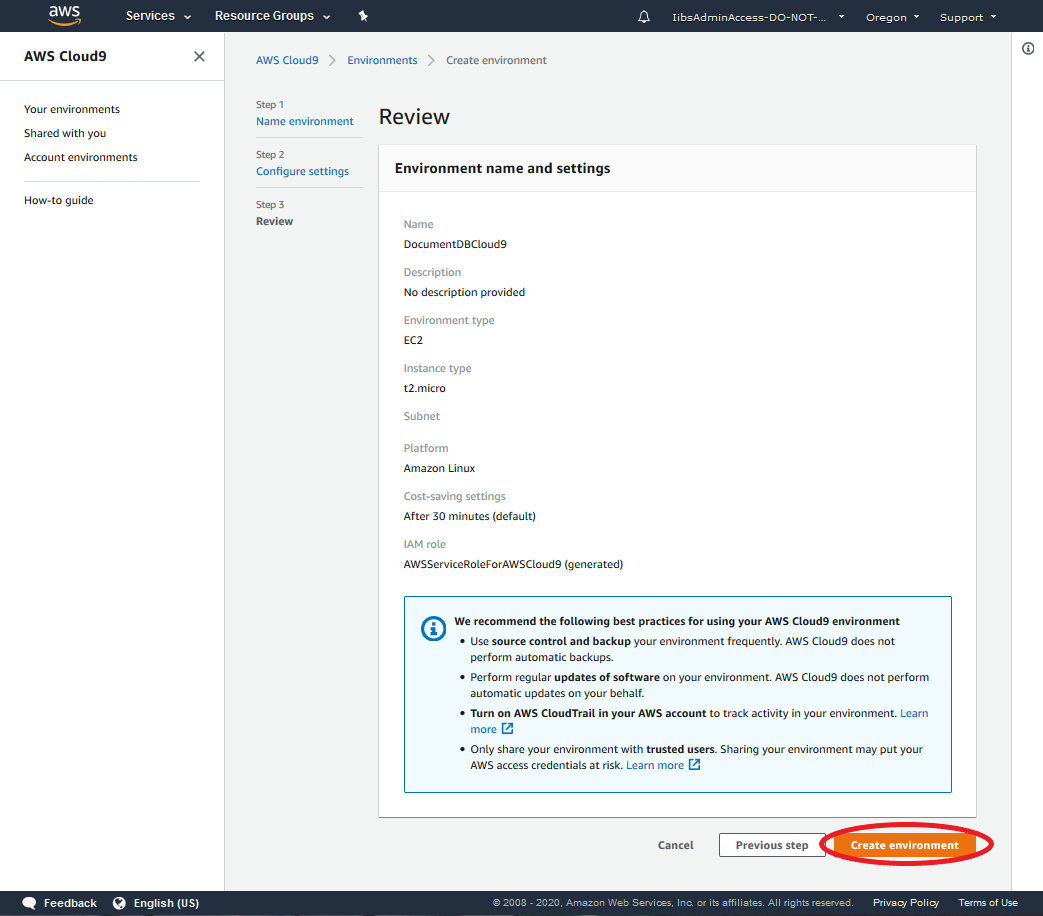The width and height of the screenshot is (1043, 916).
Task: Click the external link icon after CloudTrail Learn more
Action: click(509, 729)
